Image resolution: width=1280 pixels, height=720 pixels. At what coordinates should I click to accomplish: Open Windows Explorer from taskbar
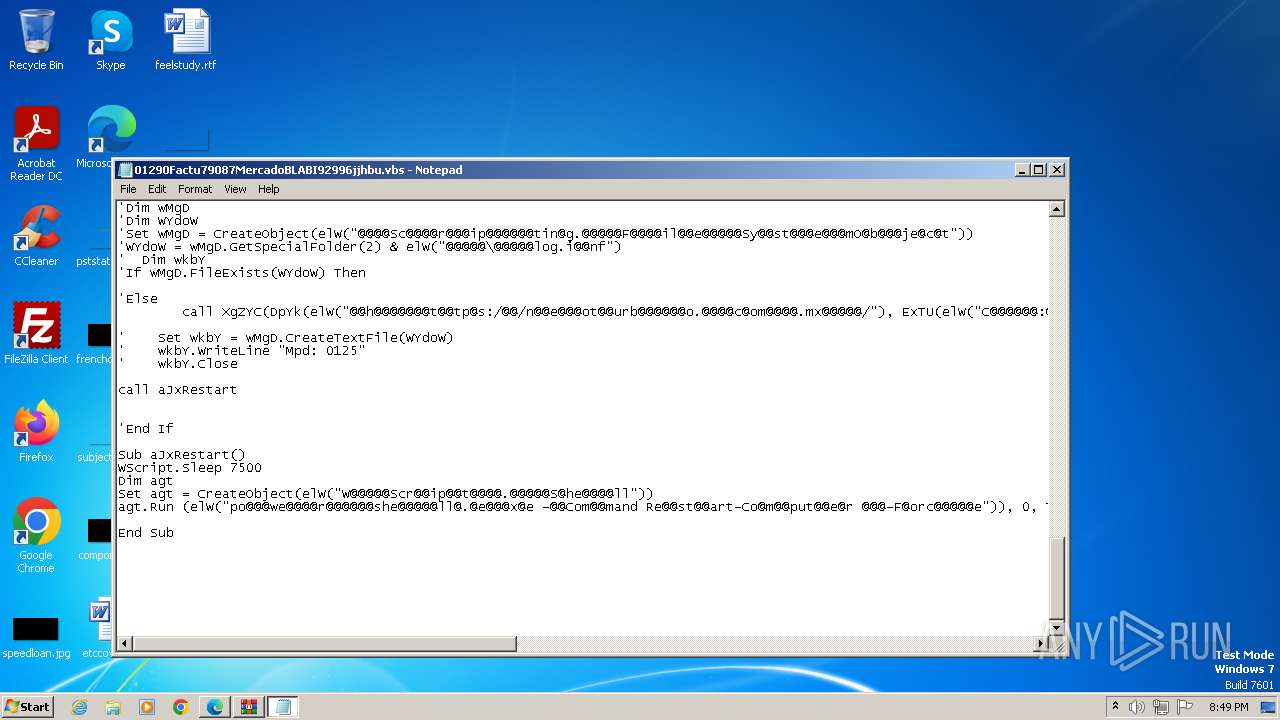tap(113, 707)
